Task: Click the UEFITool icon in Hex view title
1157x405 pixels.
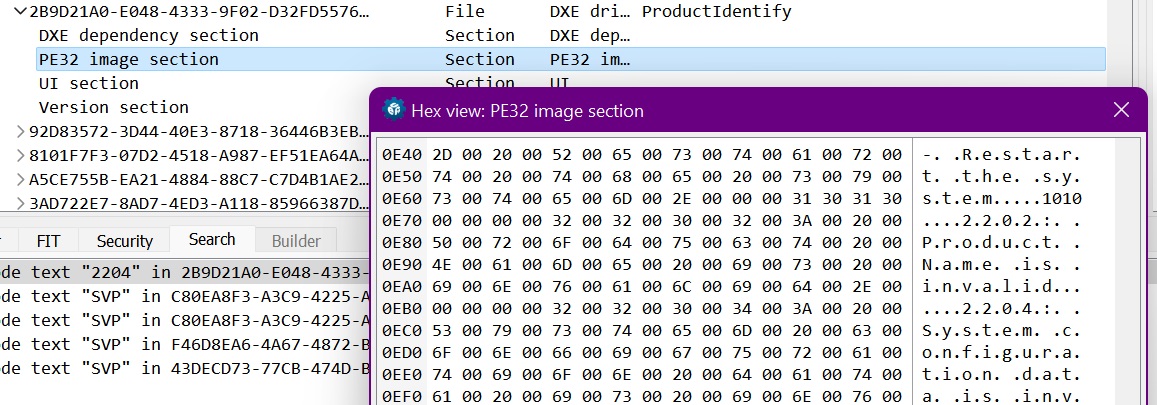Action: pyautogui.click(x=394, y=110)
